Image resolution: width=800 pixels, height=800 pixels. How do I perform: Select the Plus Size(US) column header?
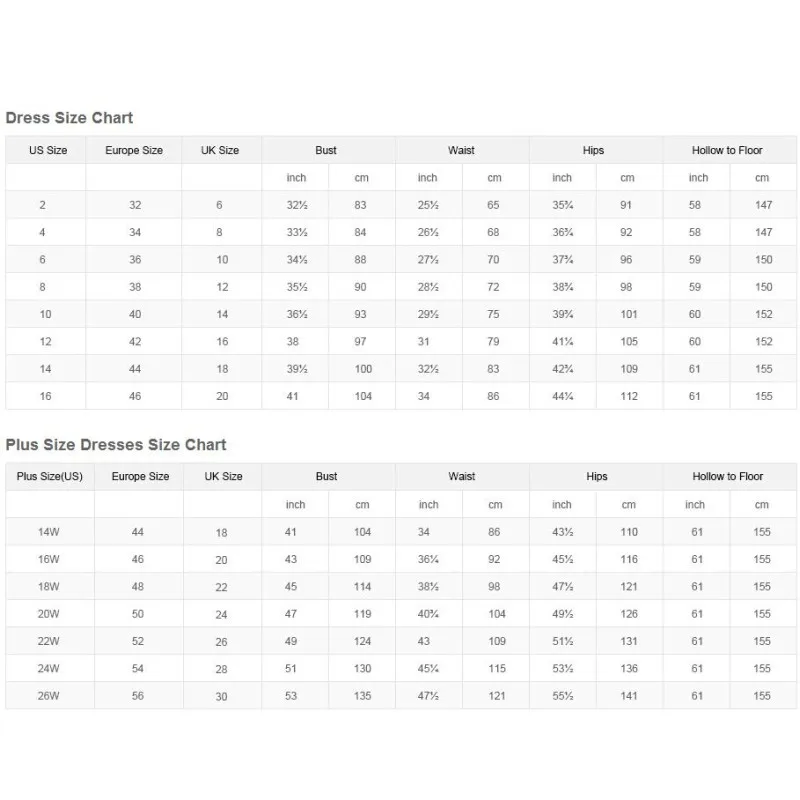pos(49,476)
